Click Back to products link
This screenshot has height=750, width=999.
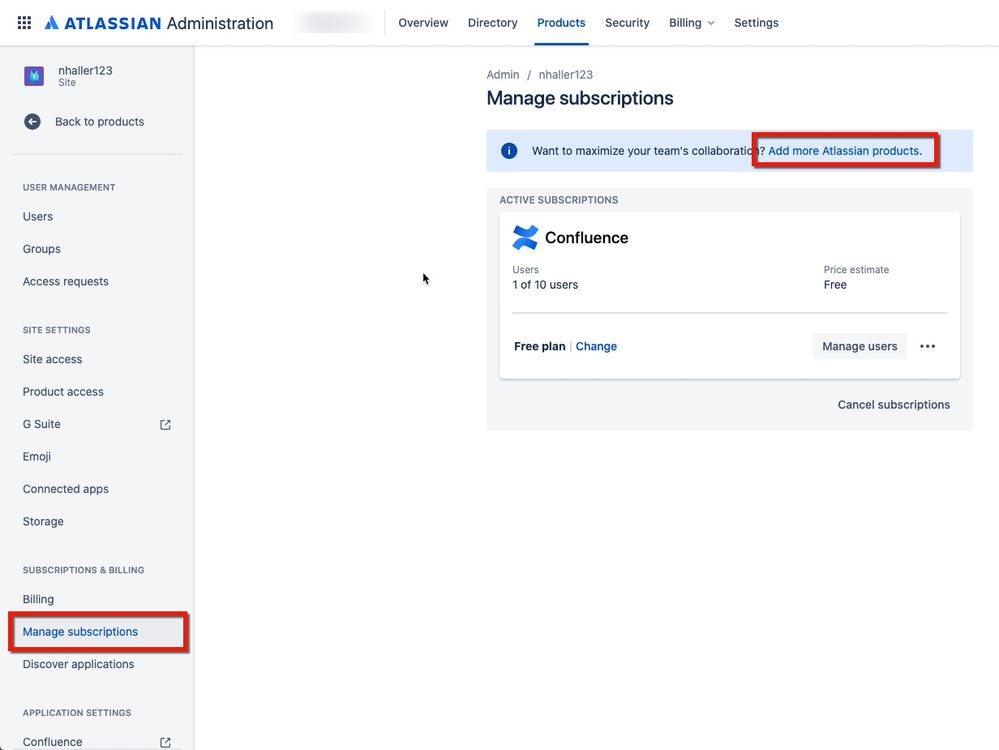pos(99,122)
